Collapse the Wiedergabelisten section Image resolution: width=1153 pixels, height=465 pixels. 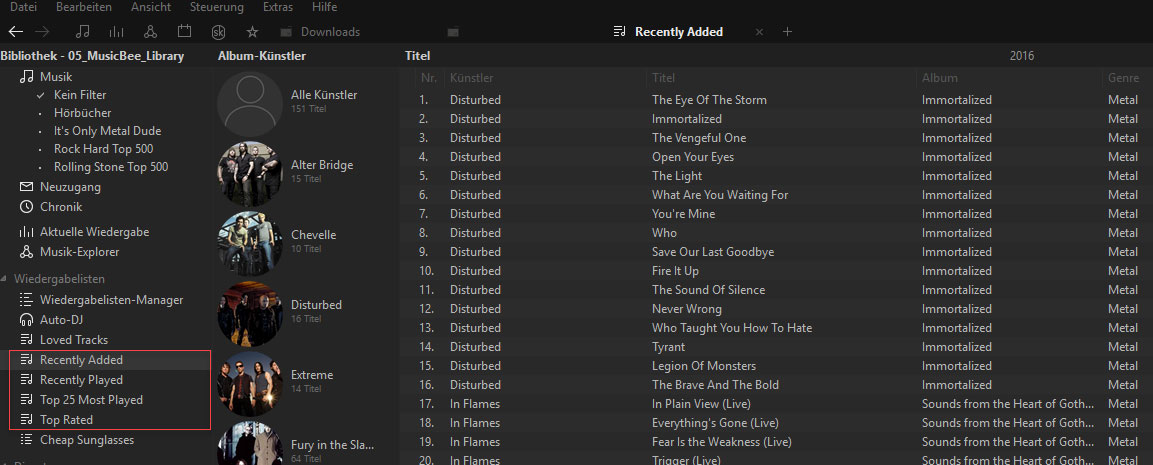pyautogui.click(x=5, y=280)
